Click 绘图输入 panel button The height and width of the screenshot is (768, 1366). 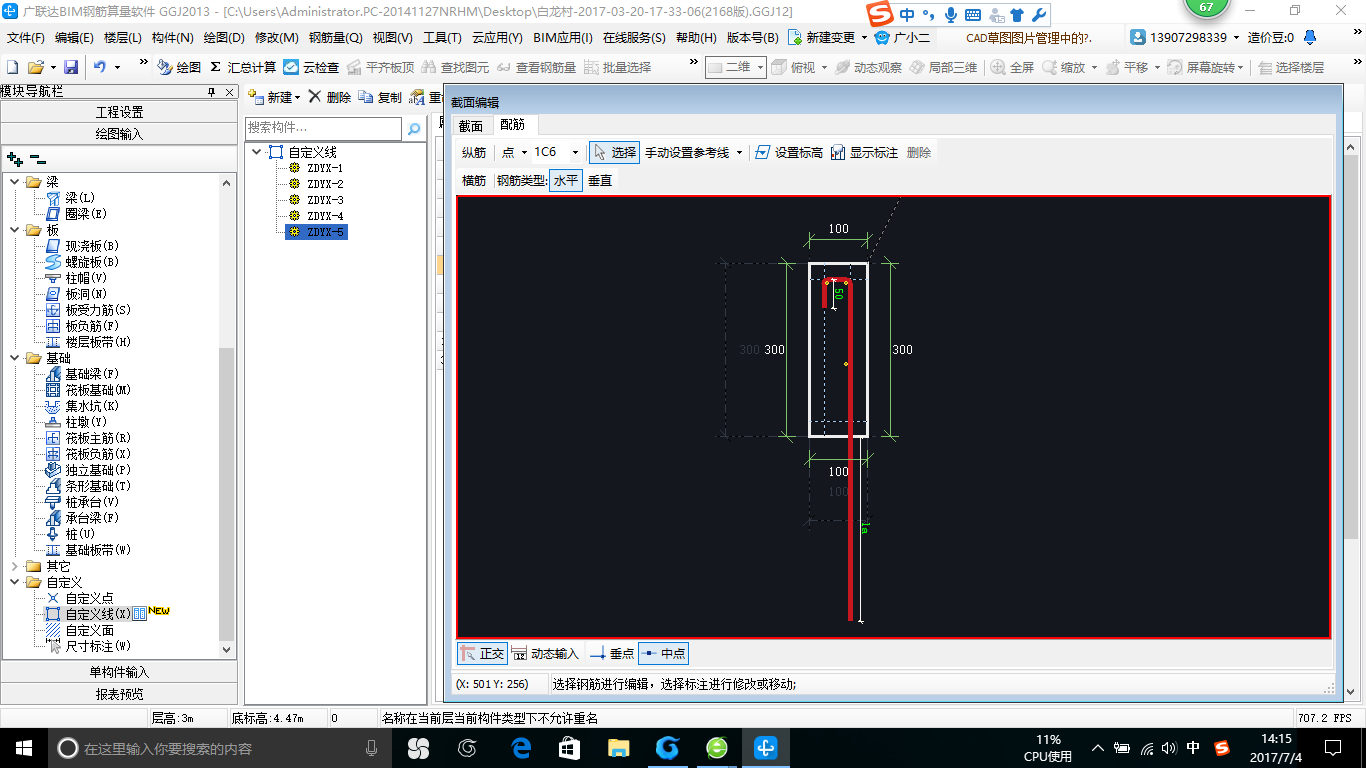(119, 134)
